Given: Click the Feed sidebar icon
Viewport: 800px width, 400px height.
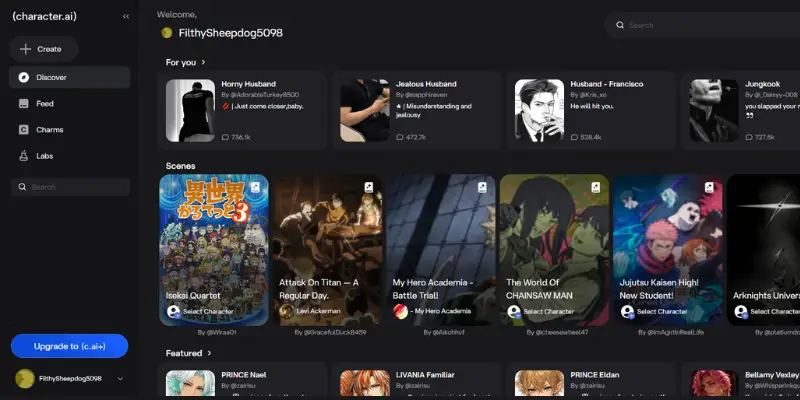Looking at the screenshot, I should pyautogui.click(x=23, y=104).
